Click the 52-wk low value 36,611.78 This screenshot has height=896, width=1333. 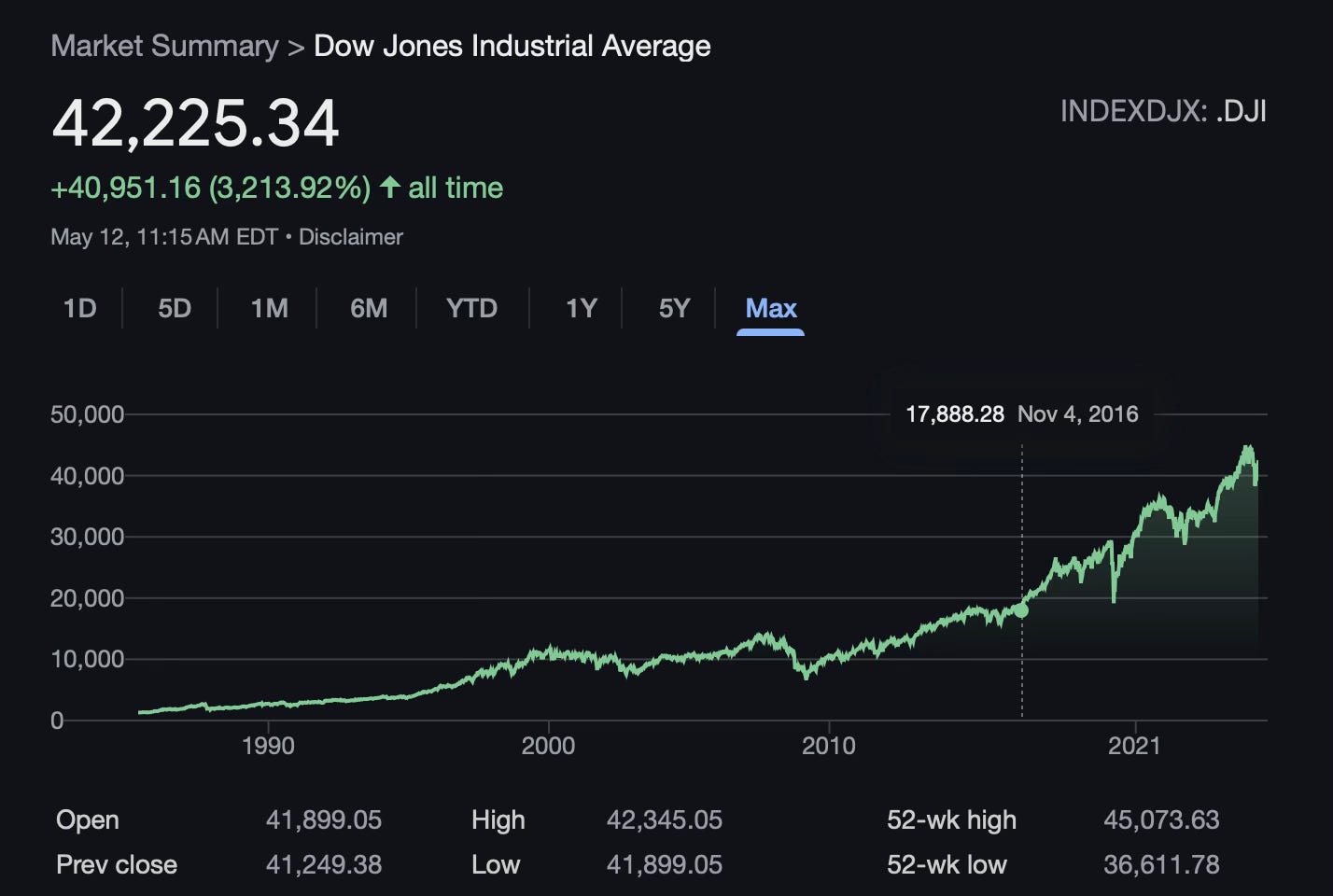pos(1161,864)
